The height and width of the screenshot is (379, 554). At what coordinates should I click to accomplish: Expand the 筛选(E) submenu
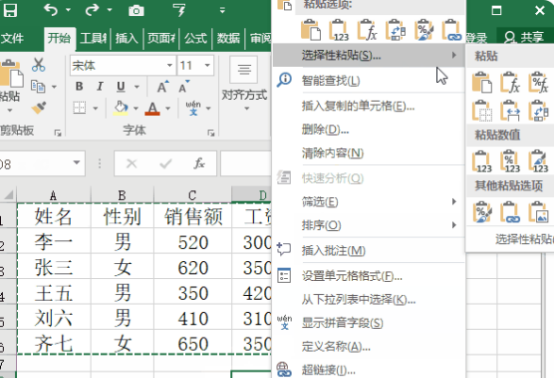[x=369, y=202]
